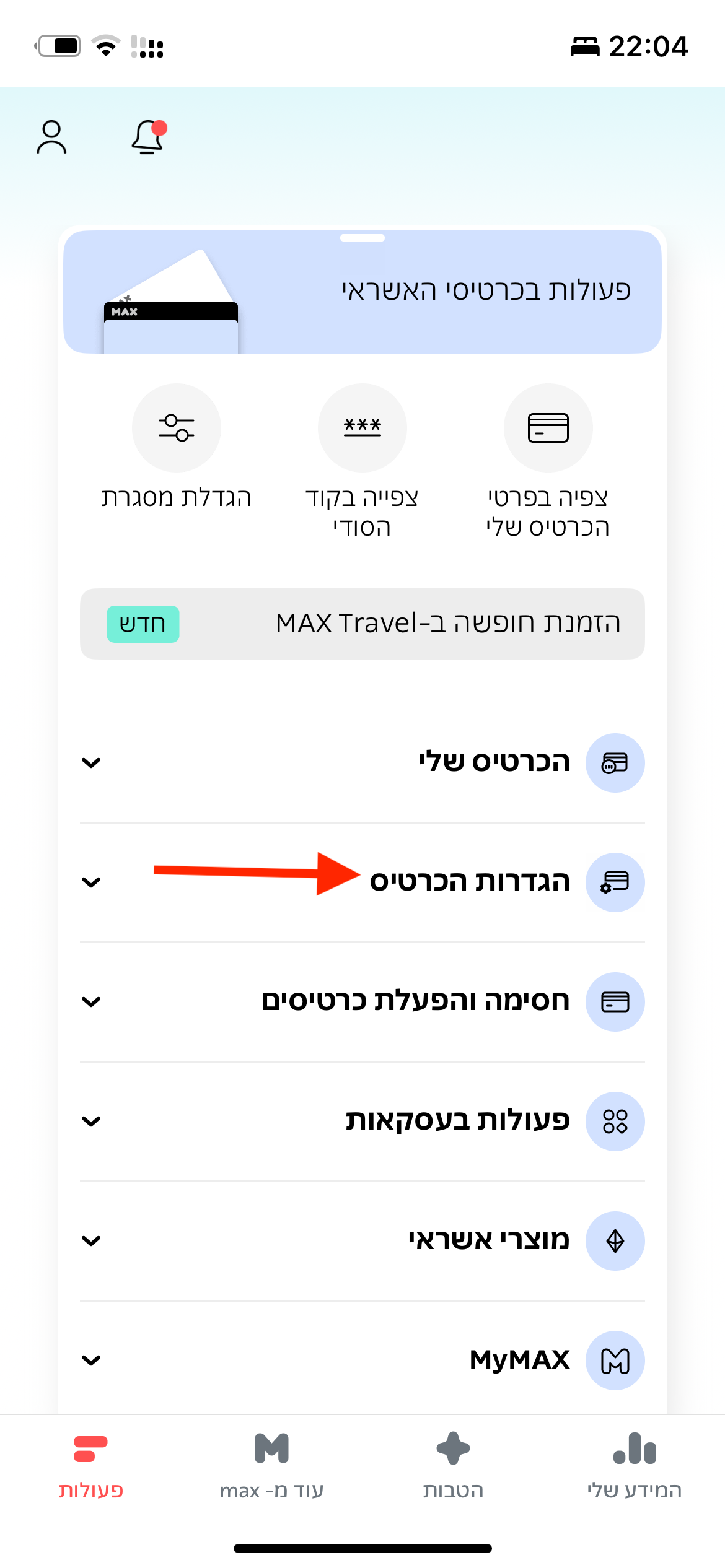
Task: Tap the מוצרי אשראי diamond icon
Action: coord(615,1240)
